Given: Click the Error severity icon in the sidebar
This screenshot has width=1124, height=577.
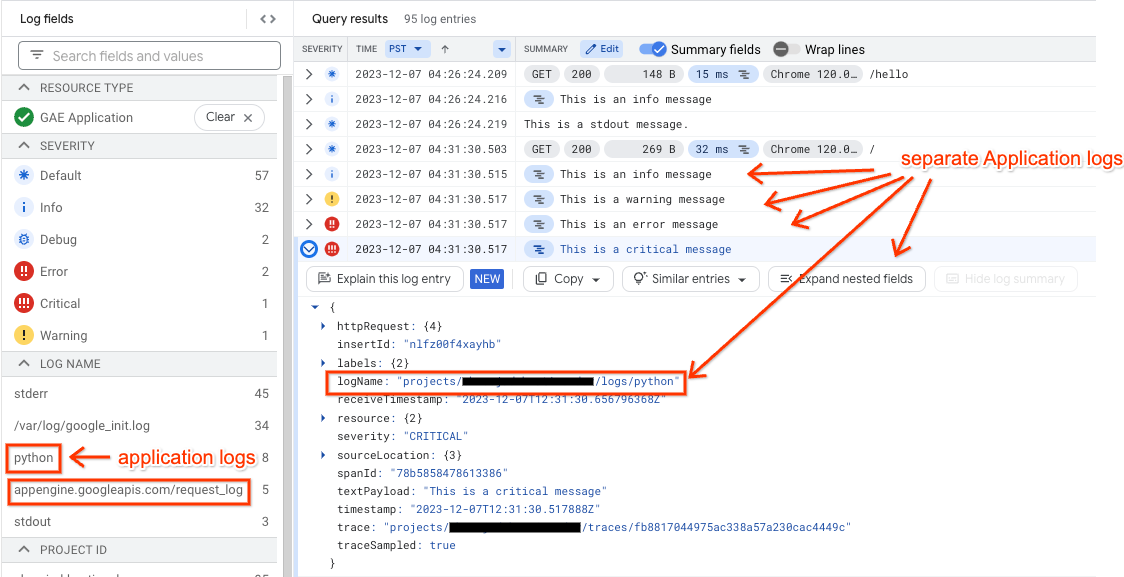Looking at the screenshot, I should click(x=24, y=271).
